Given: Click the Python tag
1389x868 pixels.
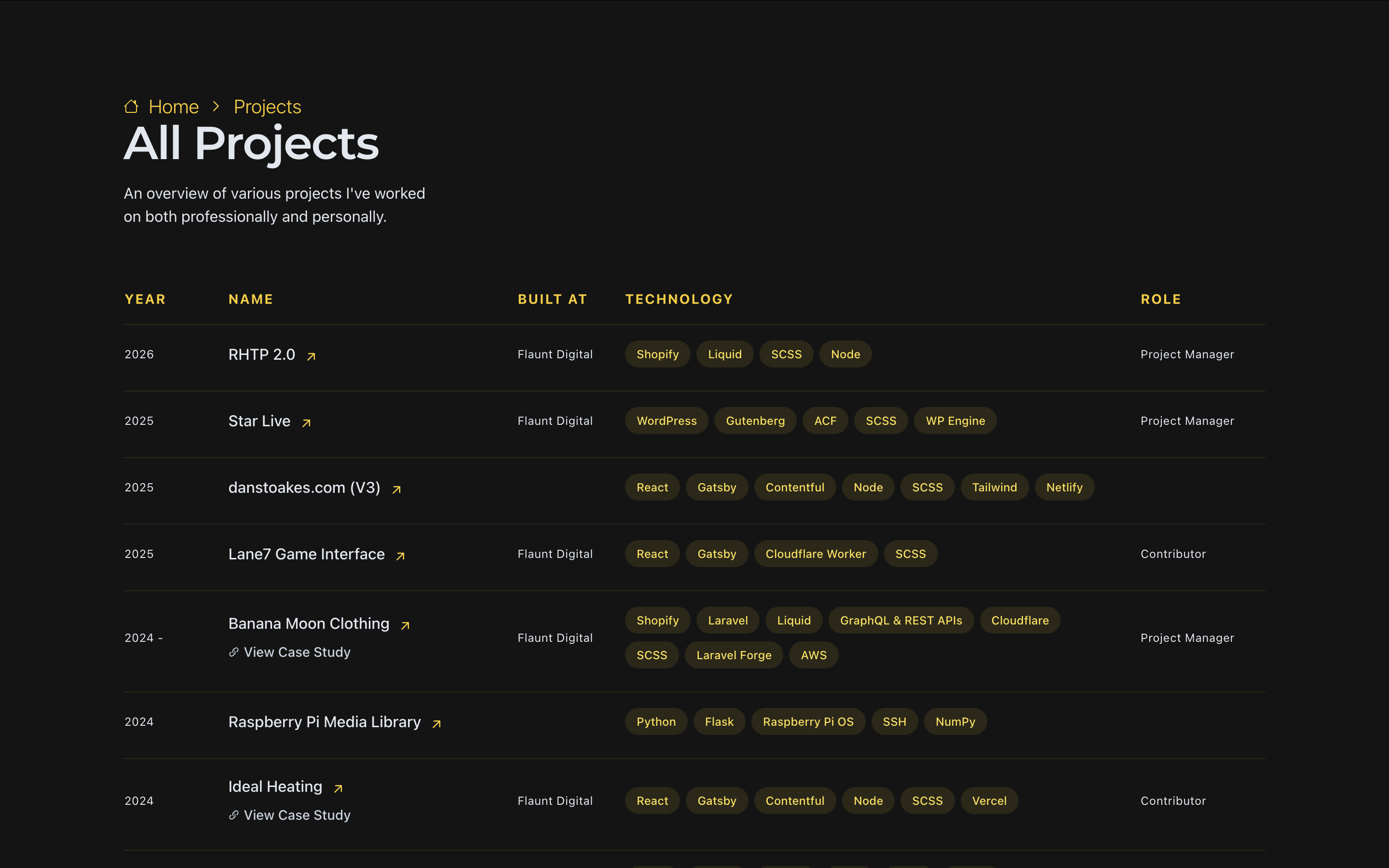Looking at the screenshot, I should point(656,721).
